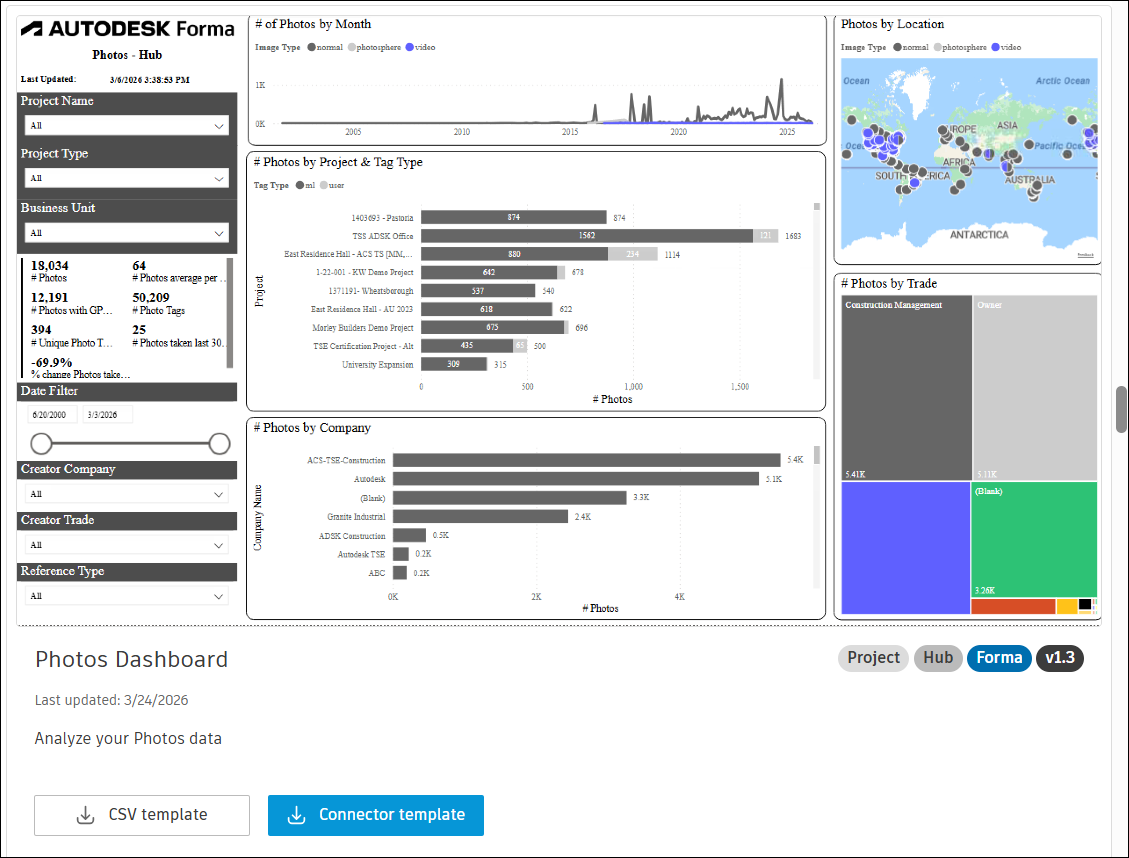This screenshot has width=1129, height=858.
Task: Open the Project Name dropdown
Action: [127, 125]
